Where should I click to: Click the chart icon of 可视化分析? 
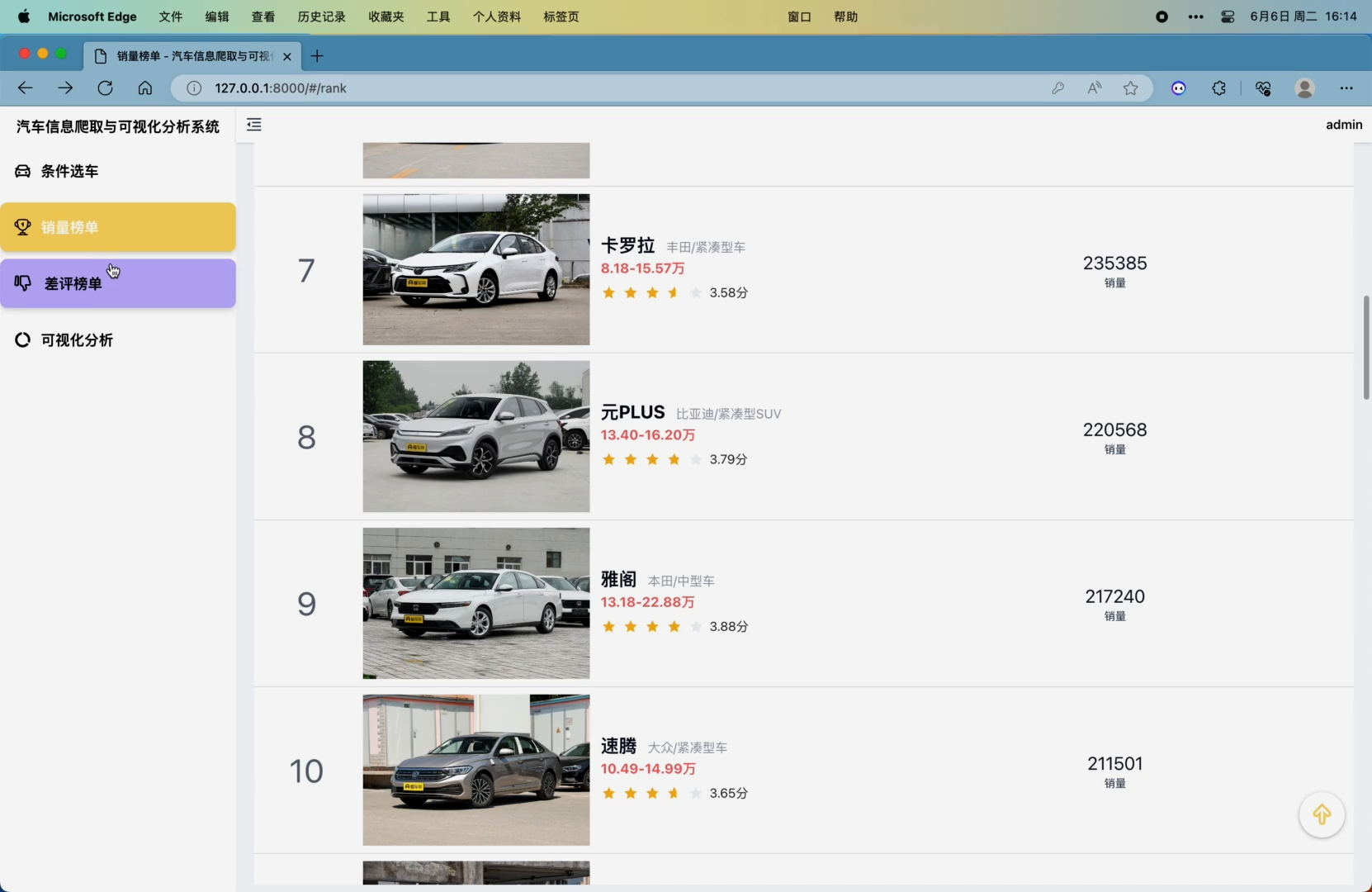point(22,339)
